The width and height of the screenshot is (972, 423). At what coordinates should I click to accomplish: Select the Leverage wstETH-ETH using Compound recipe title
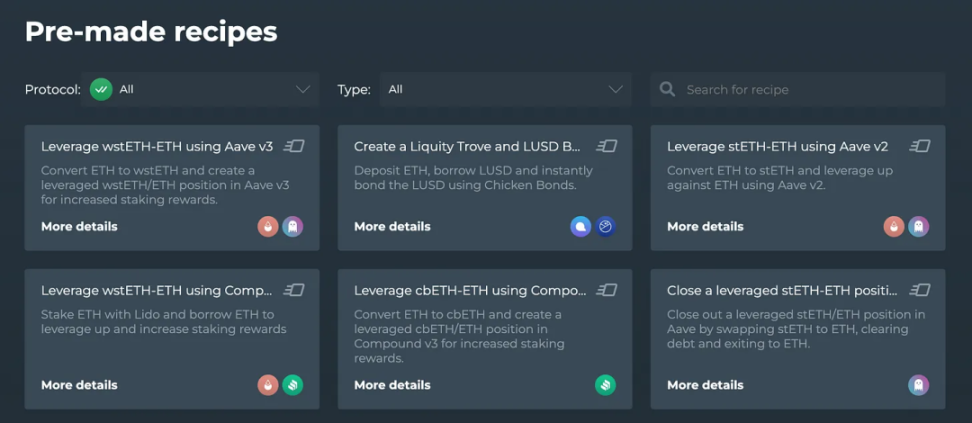[157, 290]
